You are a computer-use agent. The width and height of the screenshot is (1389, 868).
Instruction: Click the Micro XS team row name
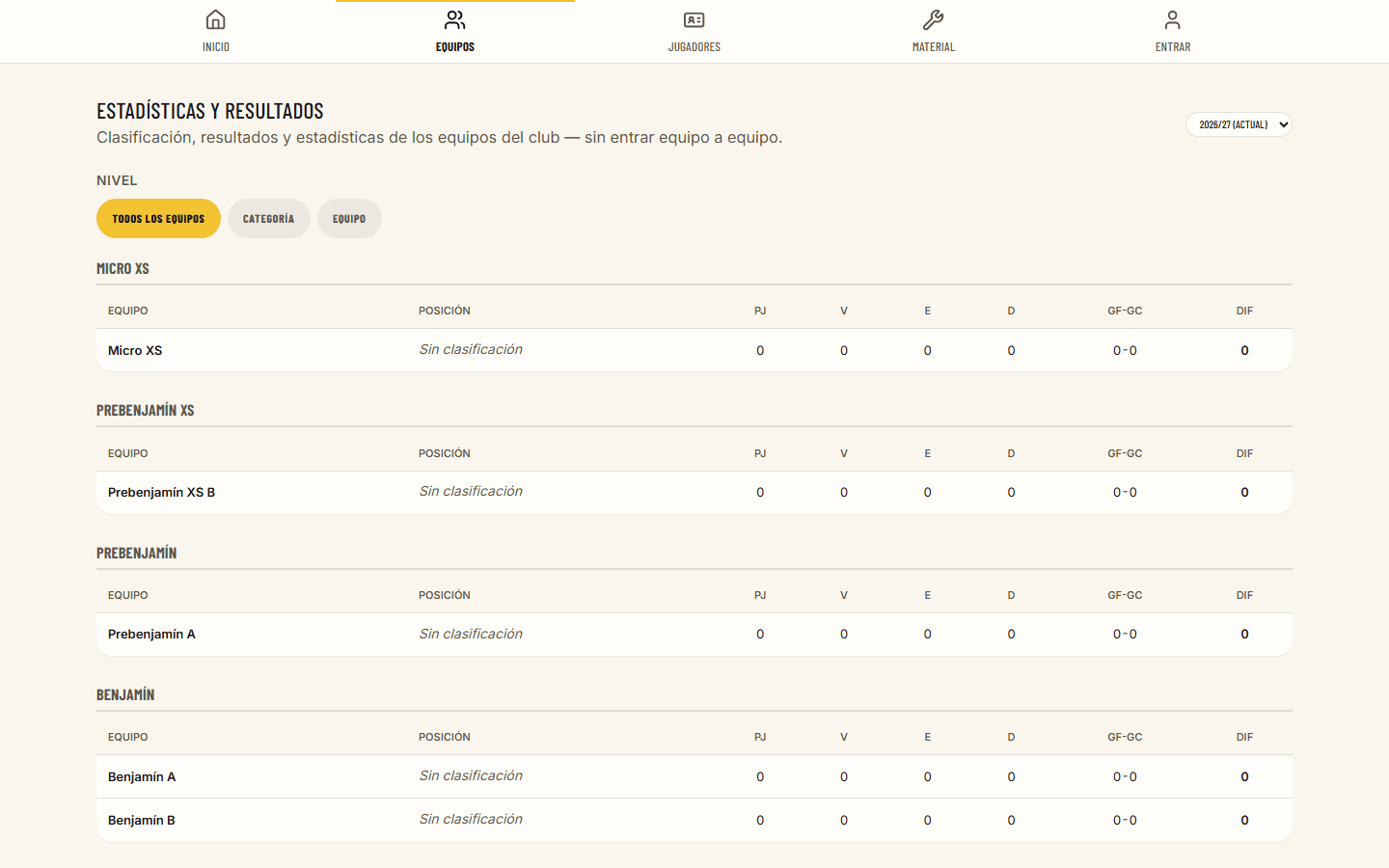point(135,350)
